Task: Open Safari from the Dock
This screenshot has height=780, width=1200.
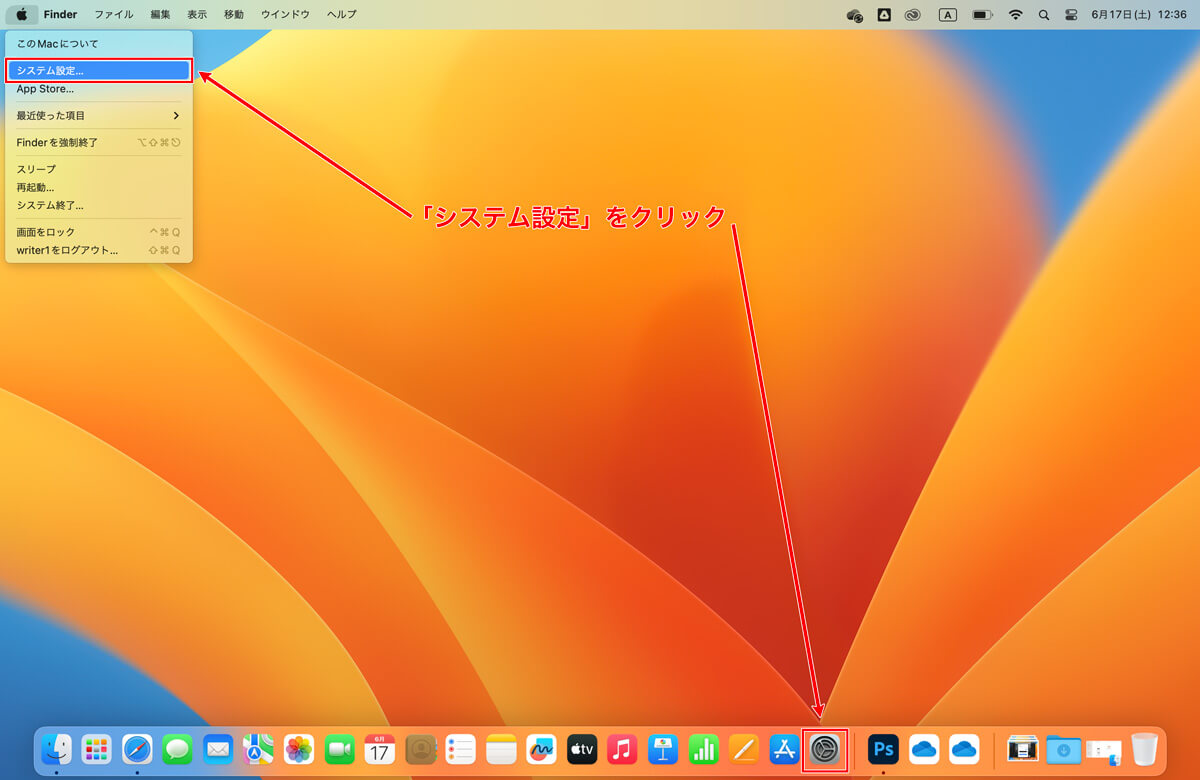Action: click(137, 749)
